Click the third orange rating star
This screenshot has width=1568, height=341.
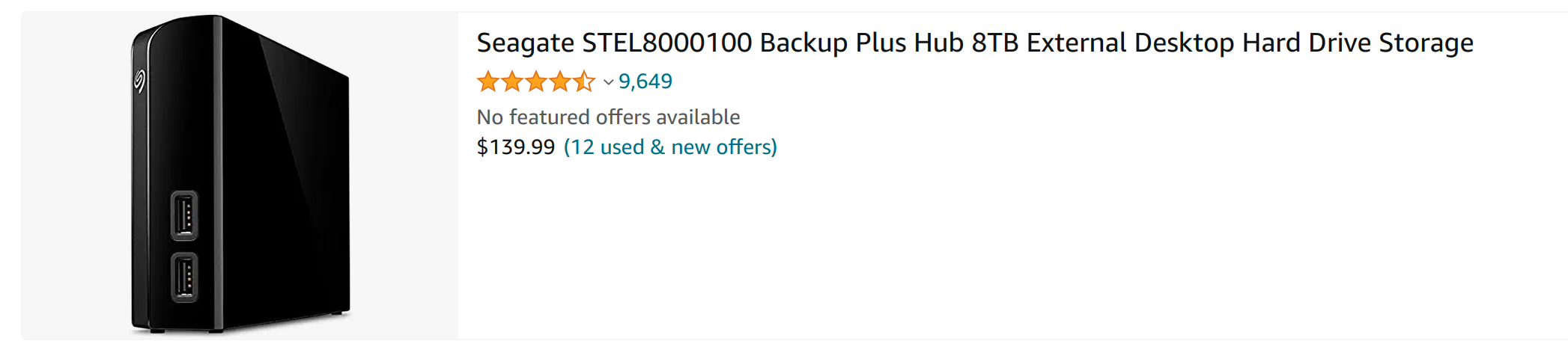536,81
